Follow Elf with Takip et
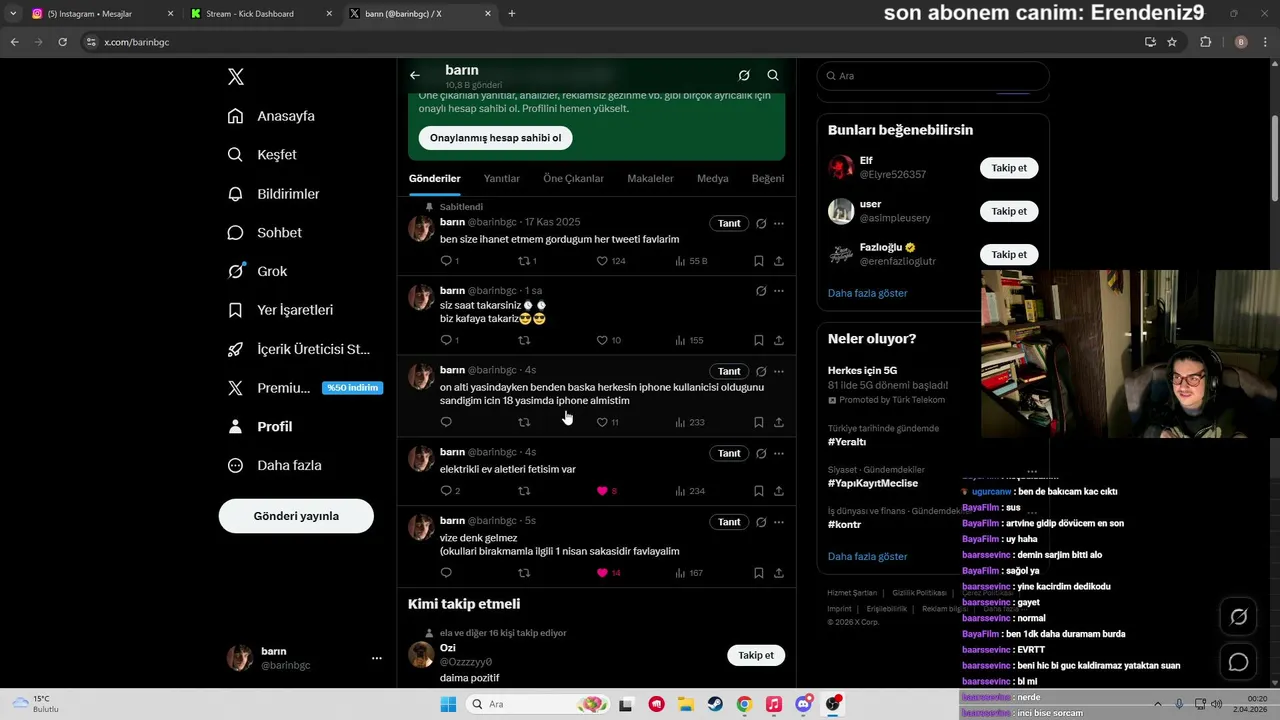Viewport: 1280px width, 720px height. click(x=1009, y=168)
